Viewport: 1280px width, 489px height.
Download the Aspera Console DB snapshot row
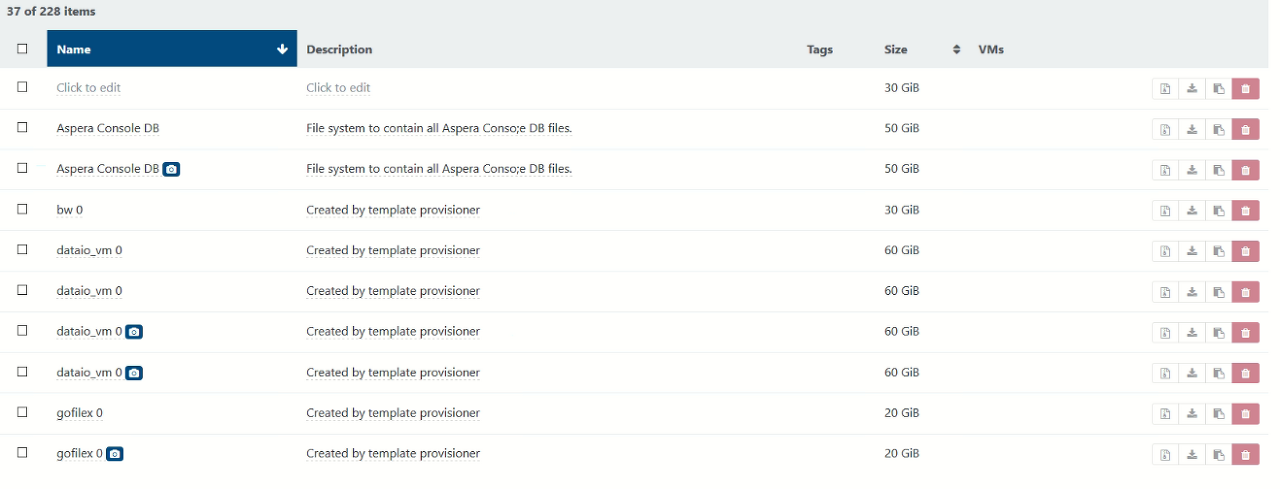[x=1192, y=170]
